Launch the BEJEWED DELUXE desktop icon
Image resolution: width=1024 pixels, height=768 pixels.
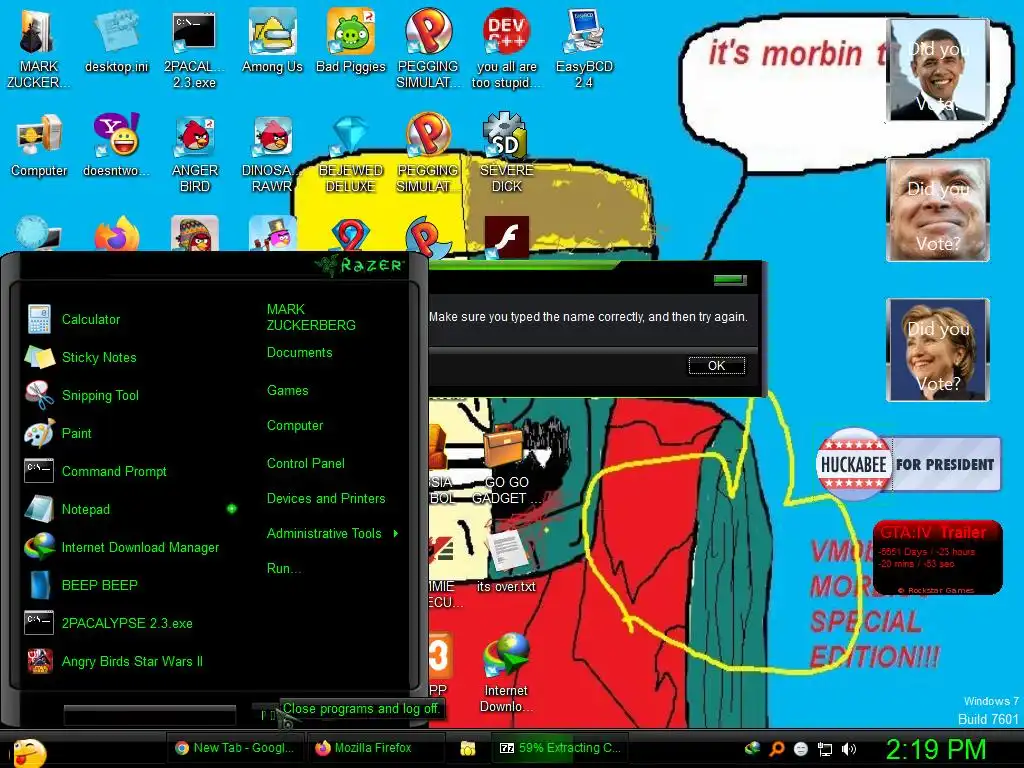351,153
